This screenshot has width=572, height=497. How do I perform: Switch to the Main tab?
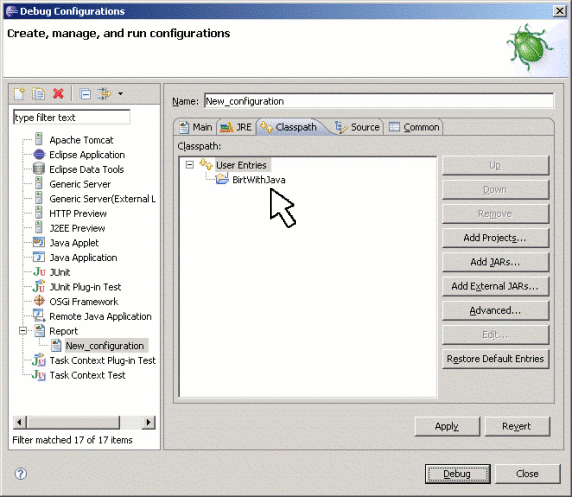pos(196,127)
